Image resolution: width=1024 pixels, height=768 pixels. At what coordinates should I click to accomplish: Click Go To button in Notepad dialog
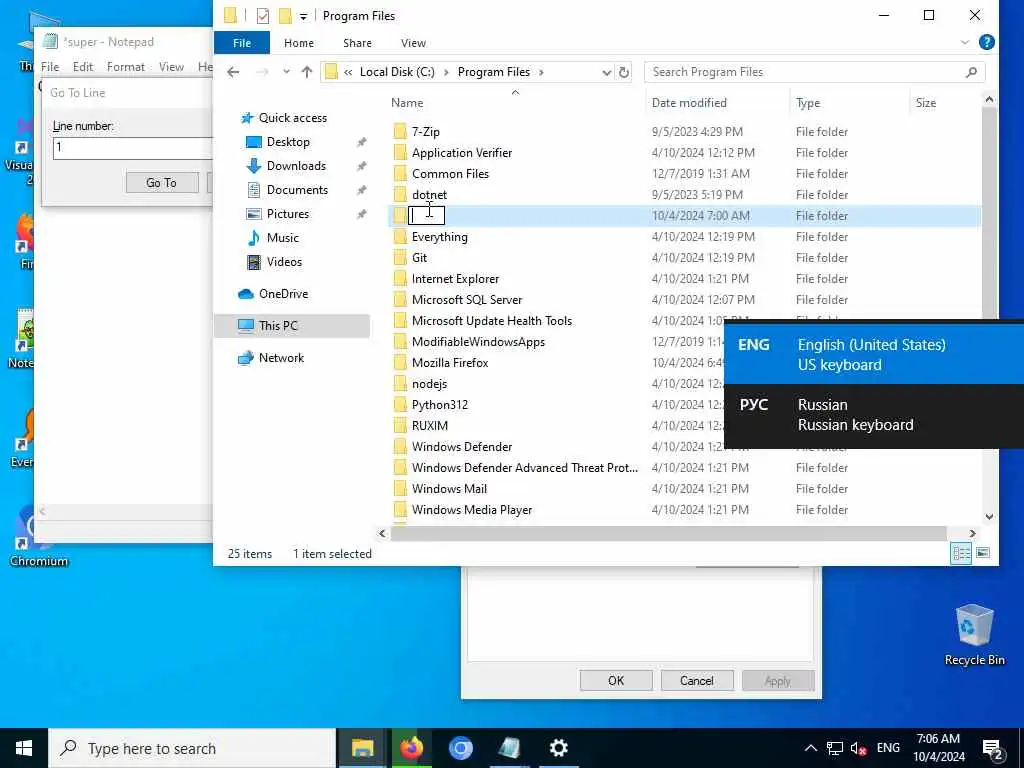tap(162, 183)
